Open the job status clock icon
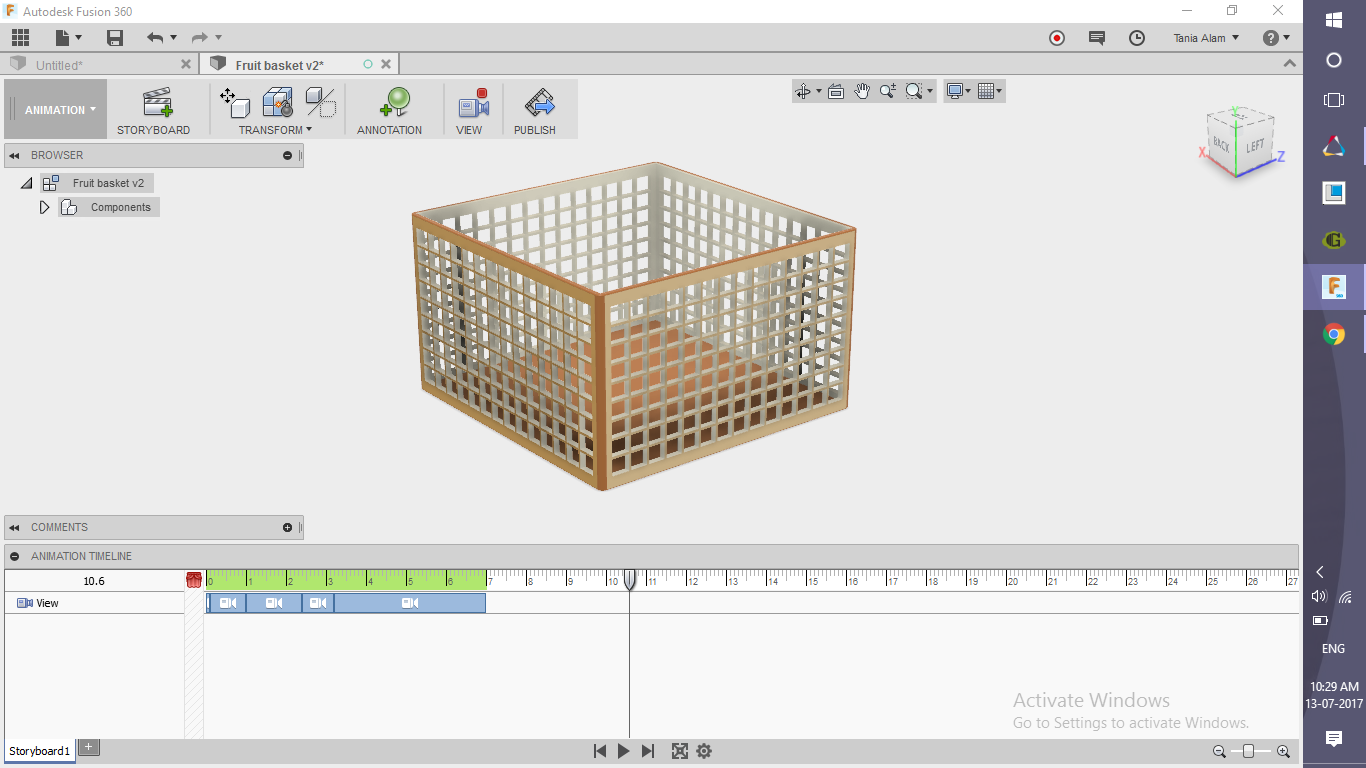The height and width of the screenshot is (768, 1366). [1137, 38]
